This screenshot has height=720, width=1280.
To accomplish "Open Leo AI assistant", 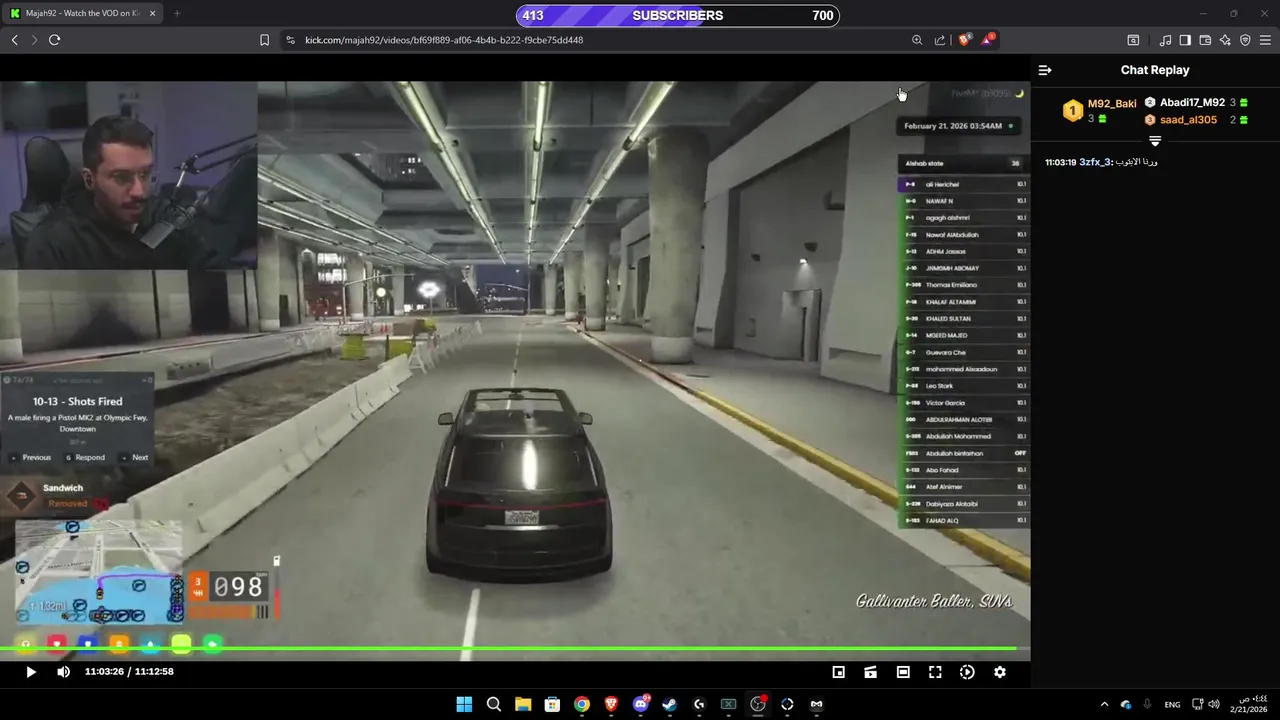I will (x=1225, y=40).
